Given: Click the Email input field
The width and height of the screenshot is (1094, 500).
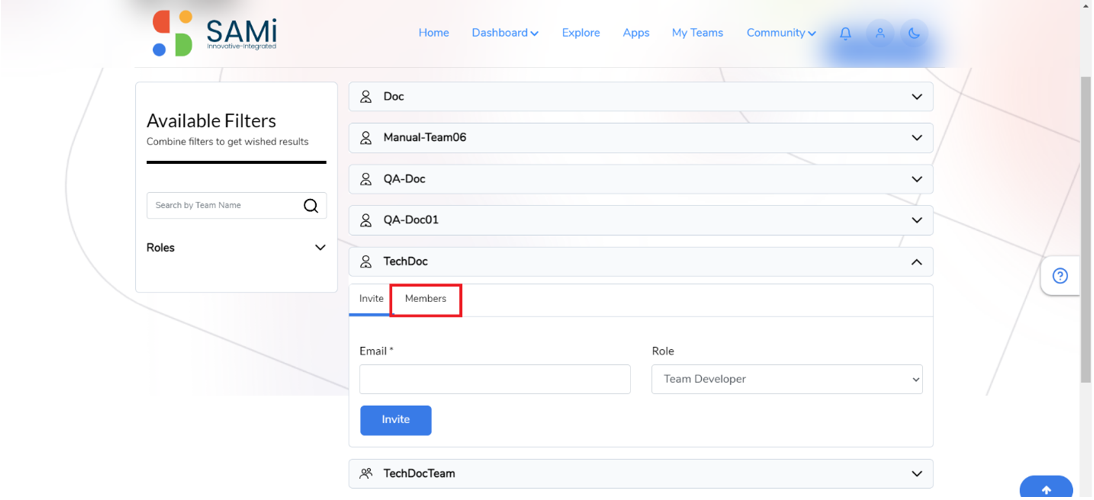Looking at the screenshot, I should tap(495, 379).
